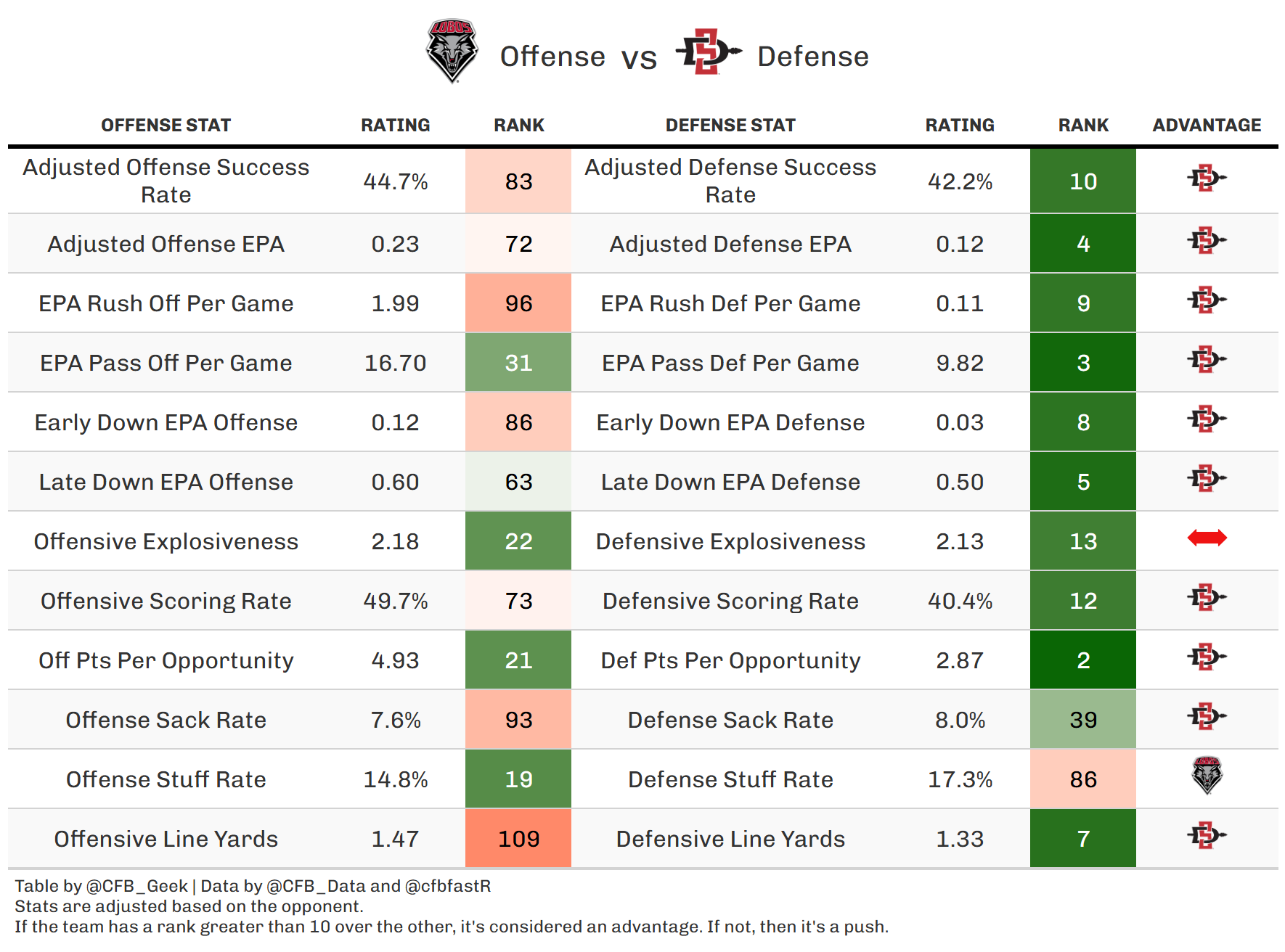Click the San Diego State logo in the title
Image resolution: width=1285 pixels, height=952 pixels.
pyautogui.click(x=708, y=52)
